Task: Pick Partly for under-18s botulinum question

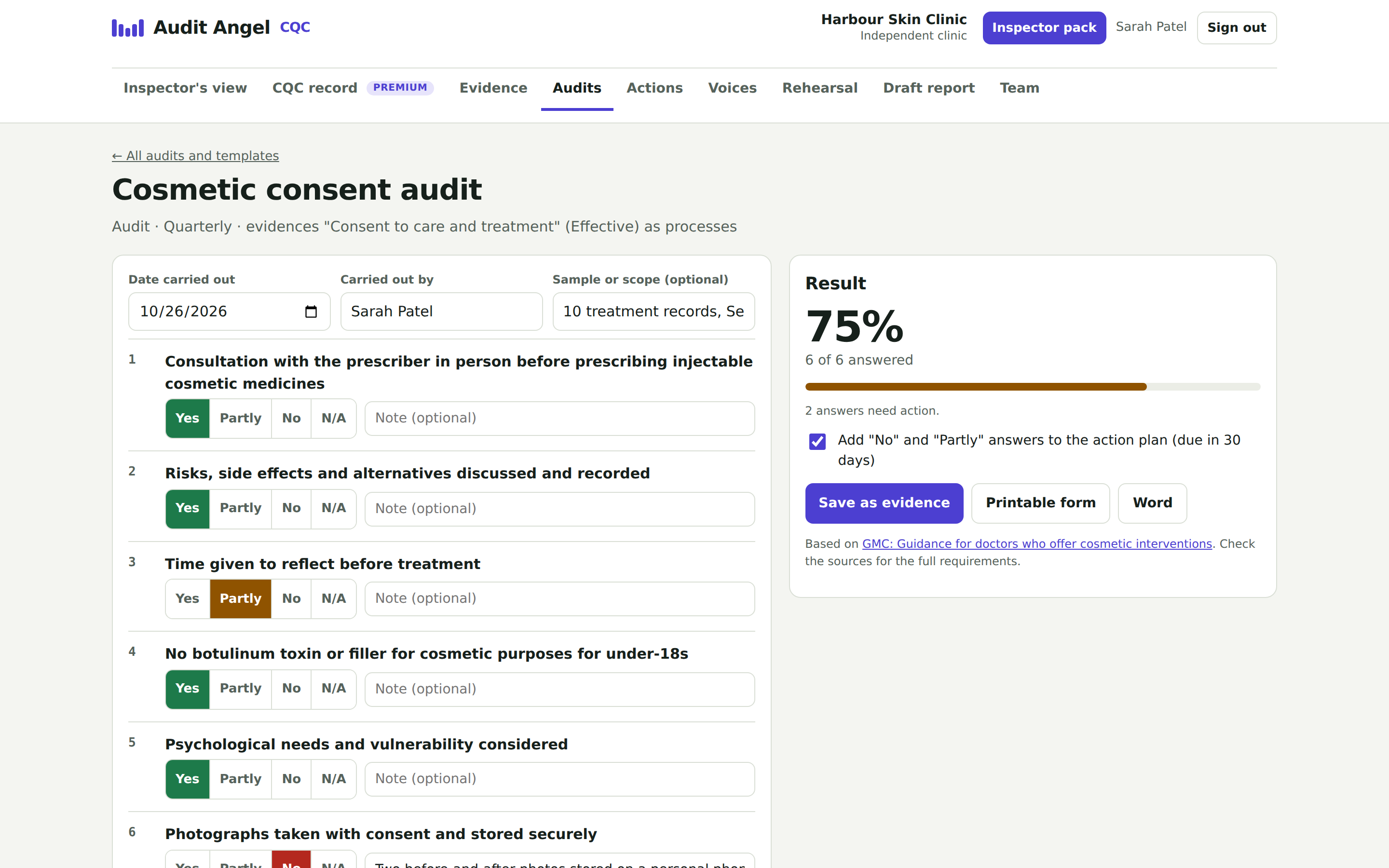Action: (x=241, y=689)
